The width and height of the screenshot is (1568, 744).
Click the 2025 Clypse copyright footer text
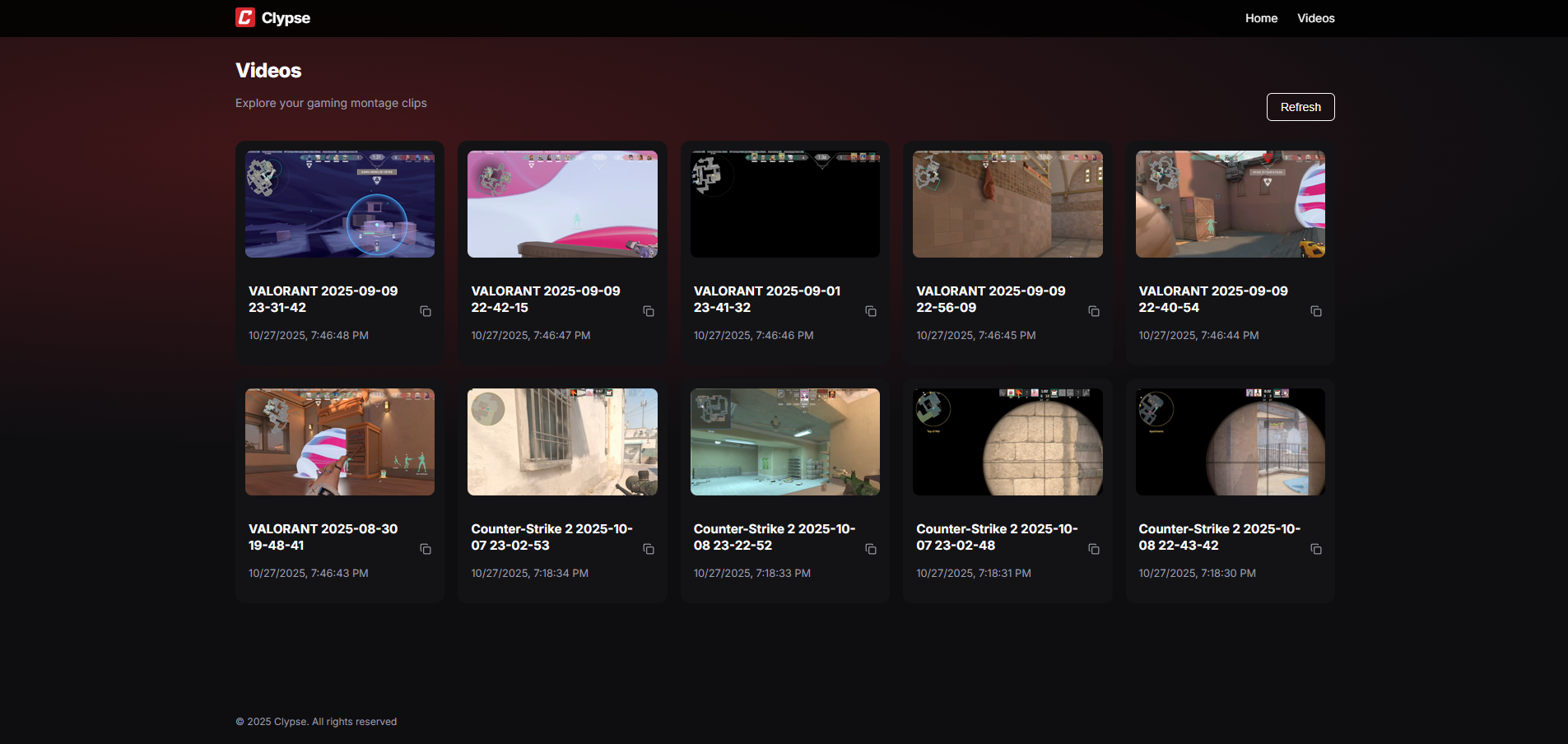[316, 722]
